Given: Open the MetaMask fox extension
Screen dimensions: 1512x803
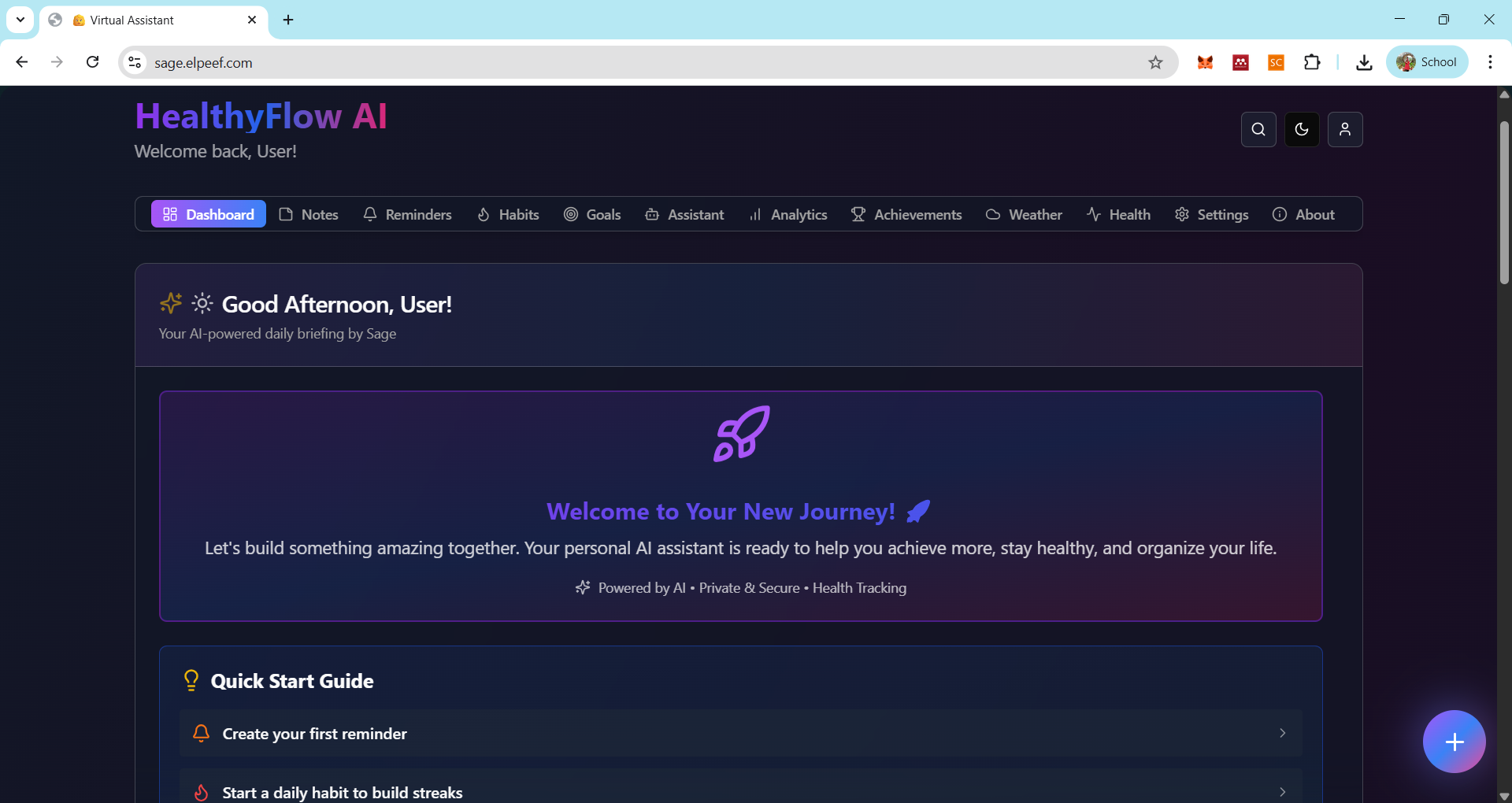Looking at the screenshot, I should (1205, 62).
